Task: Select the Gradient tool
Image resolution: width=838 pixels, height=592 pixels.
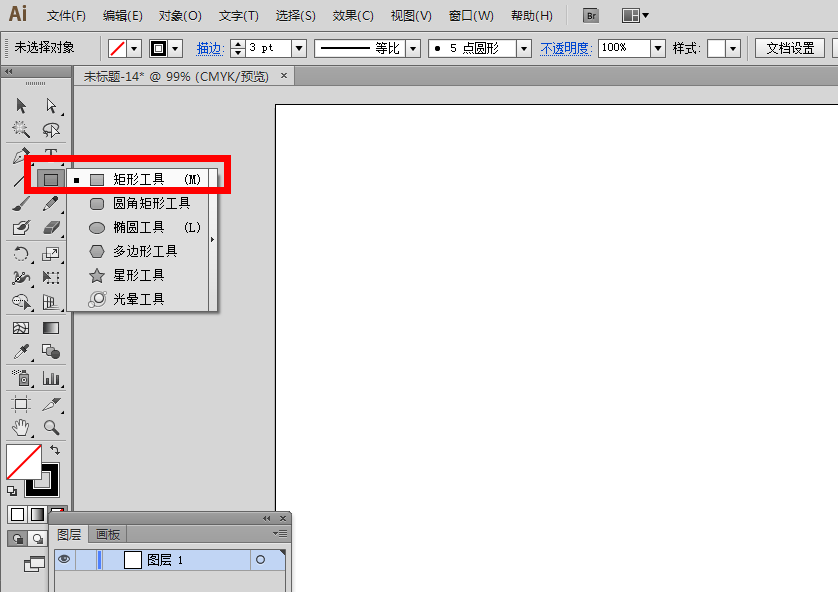Action: (51, 328)
